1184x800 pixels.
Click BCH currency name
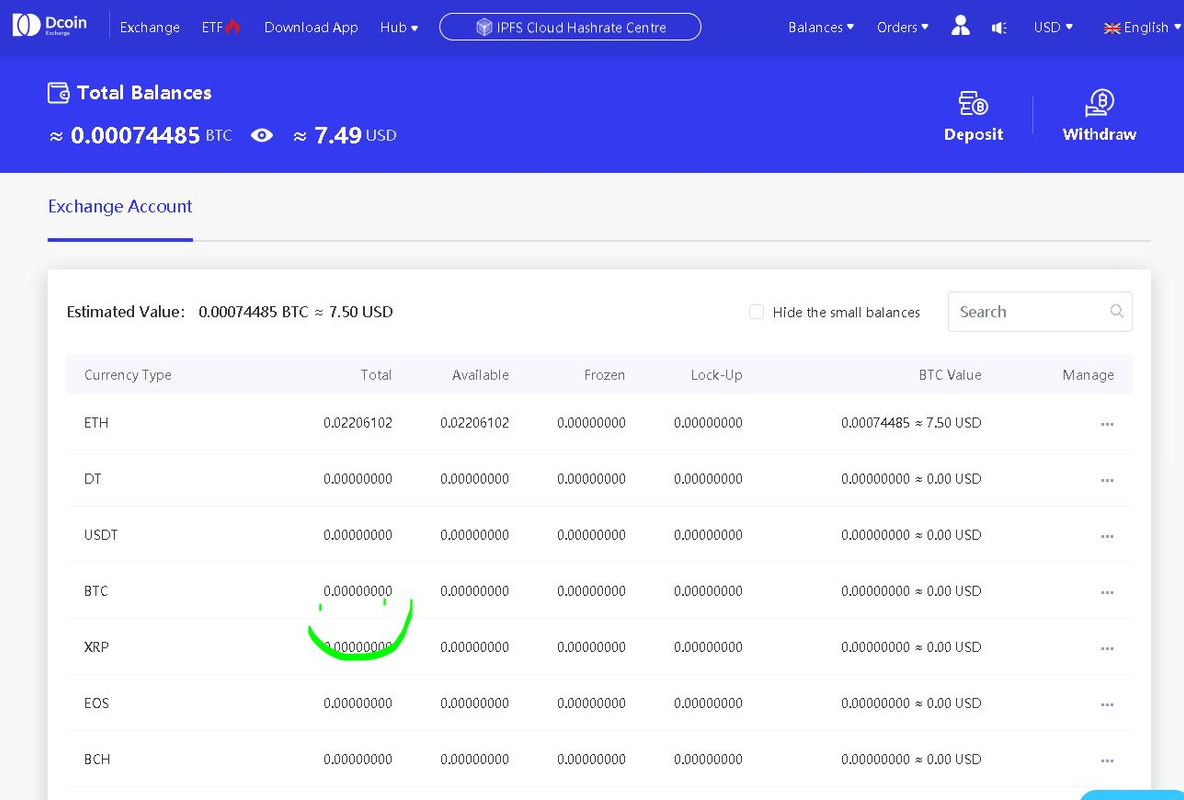pyautogui.click(x=97, y=758)
